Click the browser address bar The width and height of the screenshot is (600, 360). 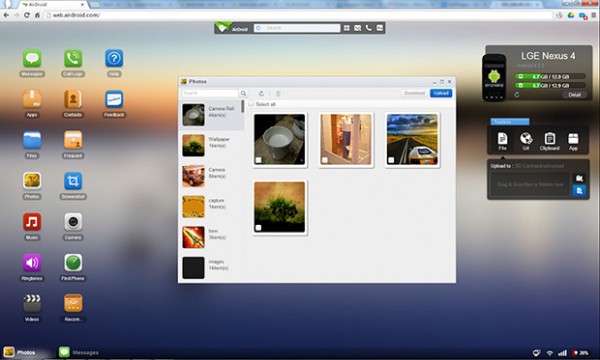click(298, 15)
